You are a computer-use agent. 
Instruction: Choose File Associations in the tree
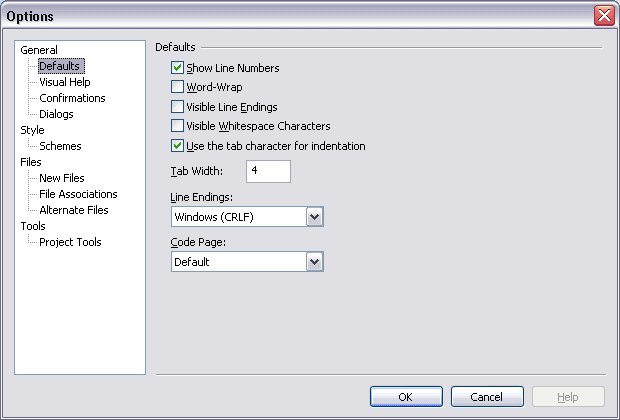[x=78, y=194]
